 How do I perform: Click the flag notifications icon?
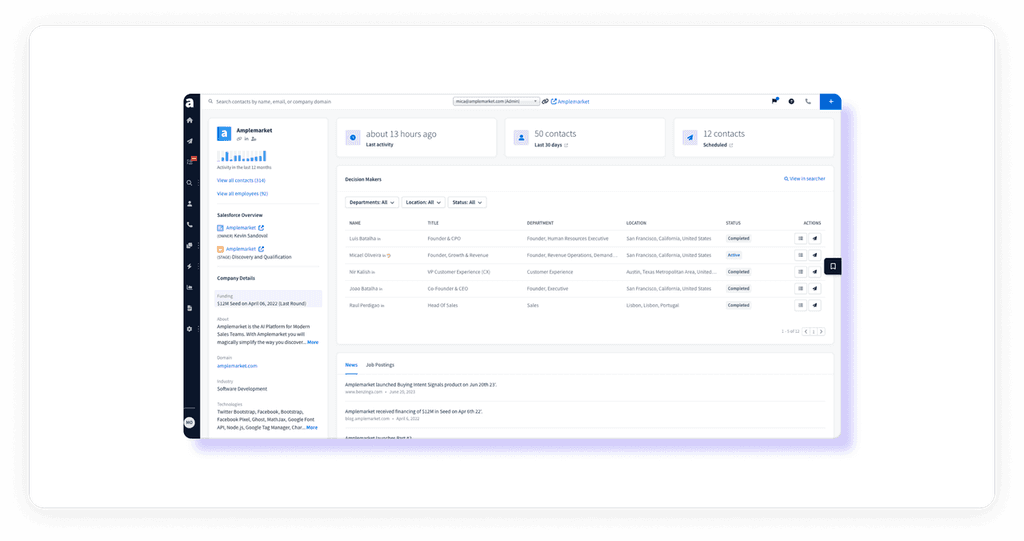pos(775,101)
